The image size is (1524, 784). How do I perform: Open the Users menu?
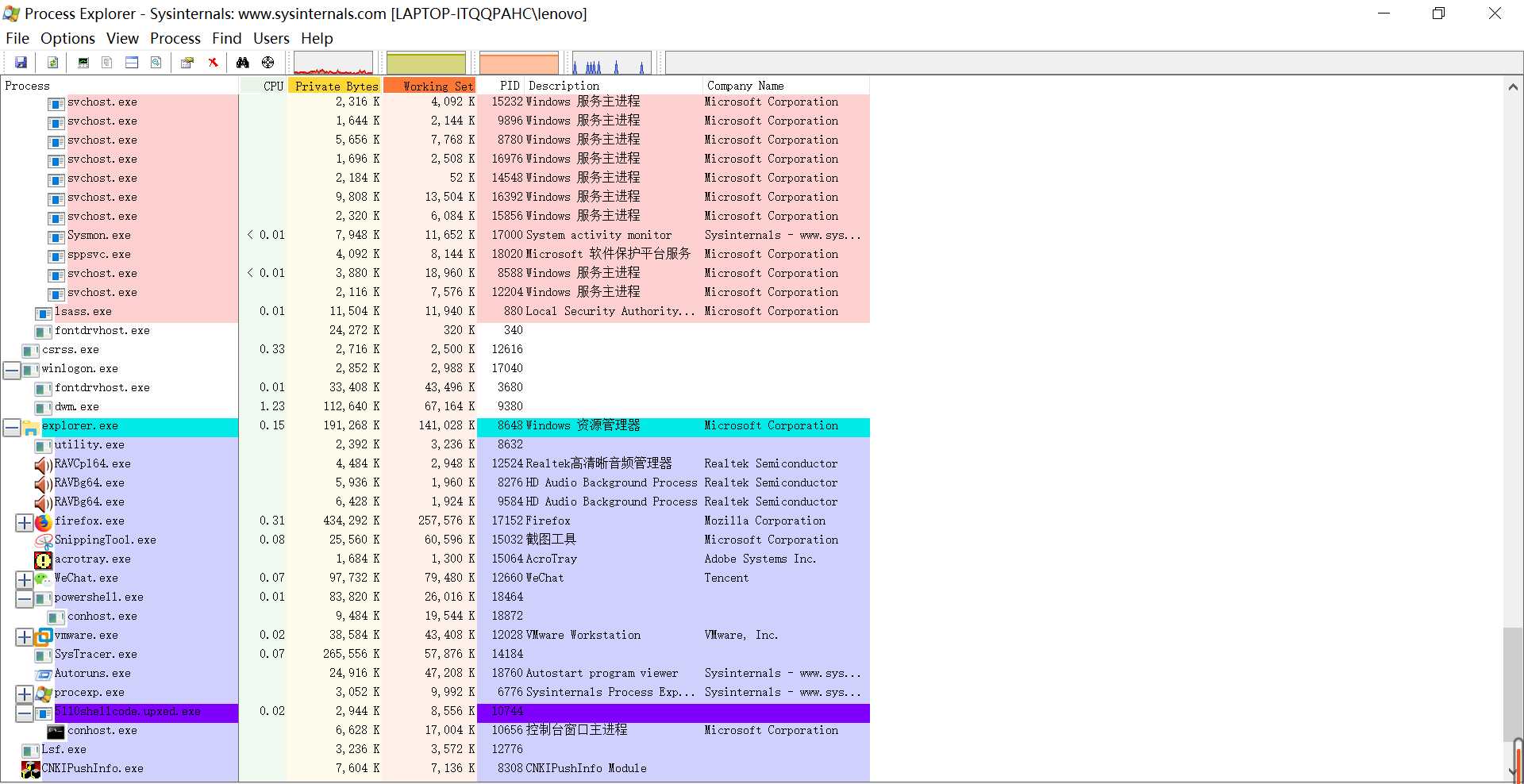[271, 38]
